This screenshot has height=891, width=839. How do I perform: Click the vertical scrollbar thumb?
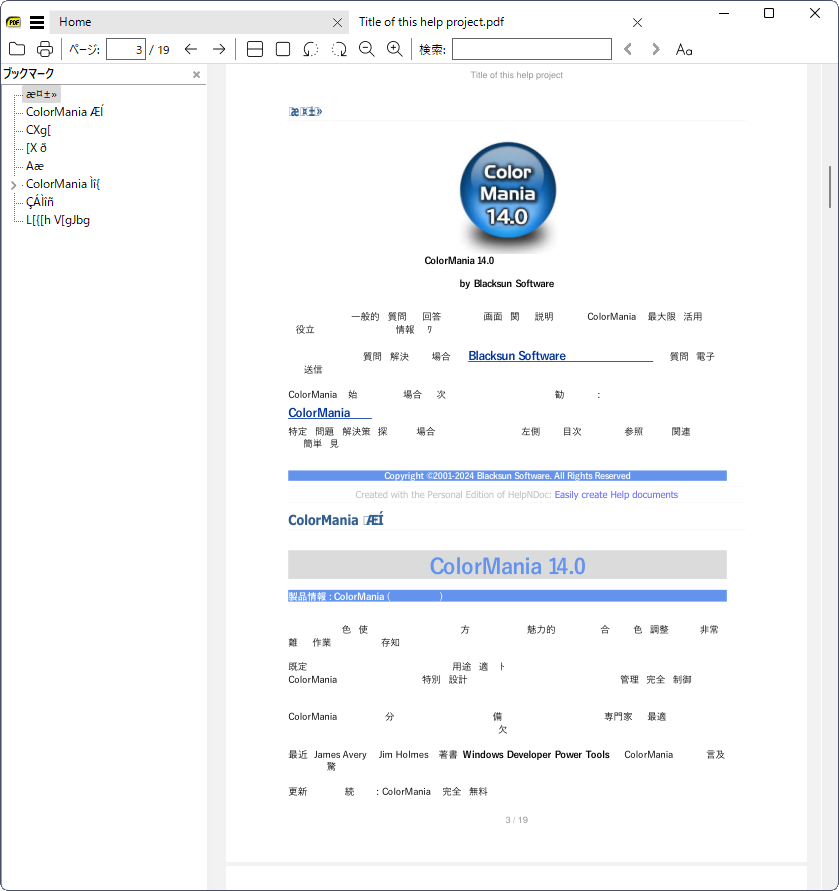(x=830, y=188)
